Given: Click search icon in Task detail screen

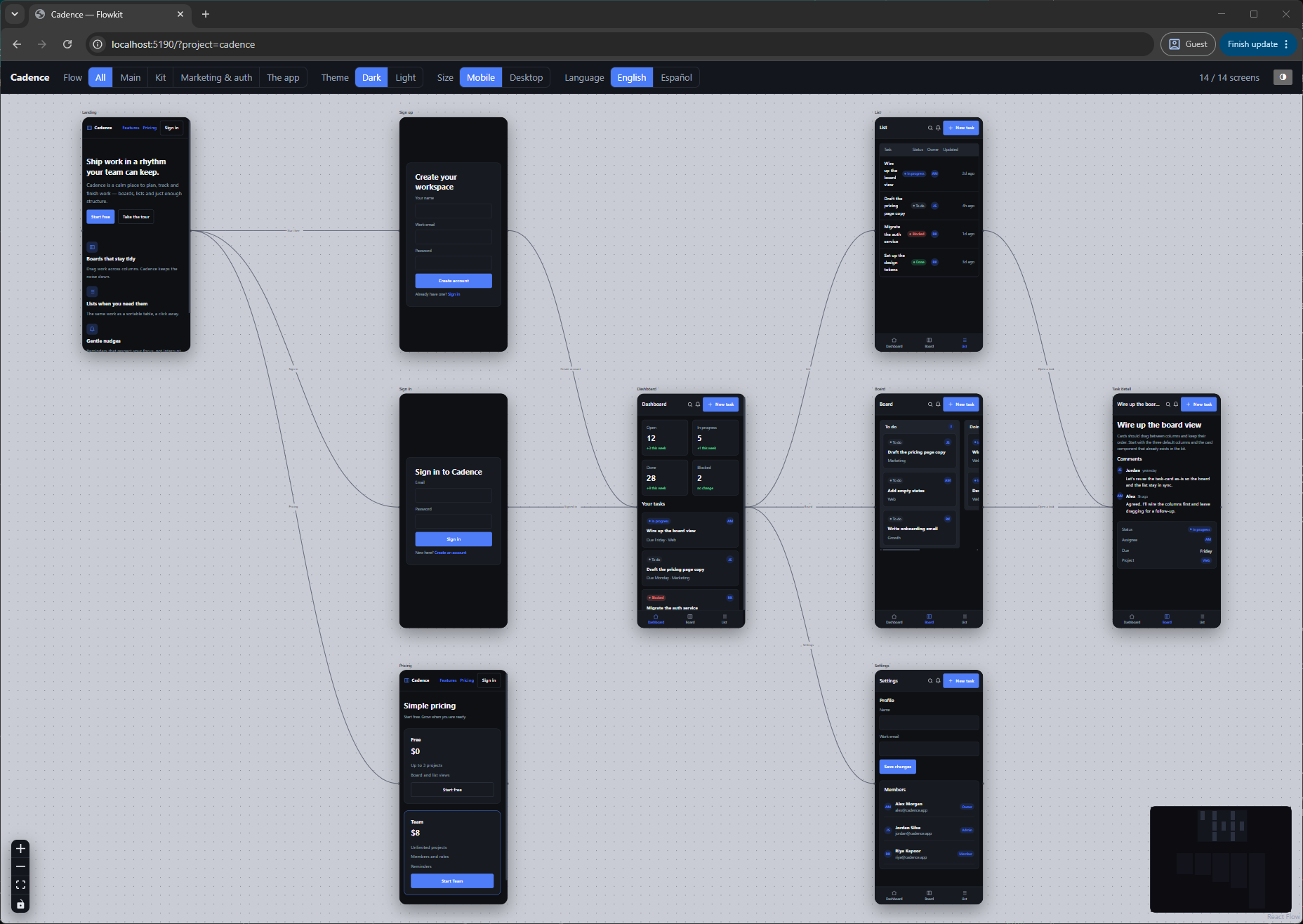Looking at the screenshot, I should (x=1168, y=404).
